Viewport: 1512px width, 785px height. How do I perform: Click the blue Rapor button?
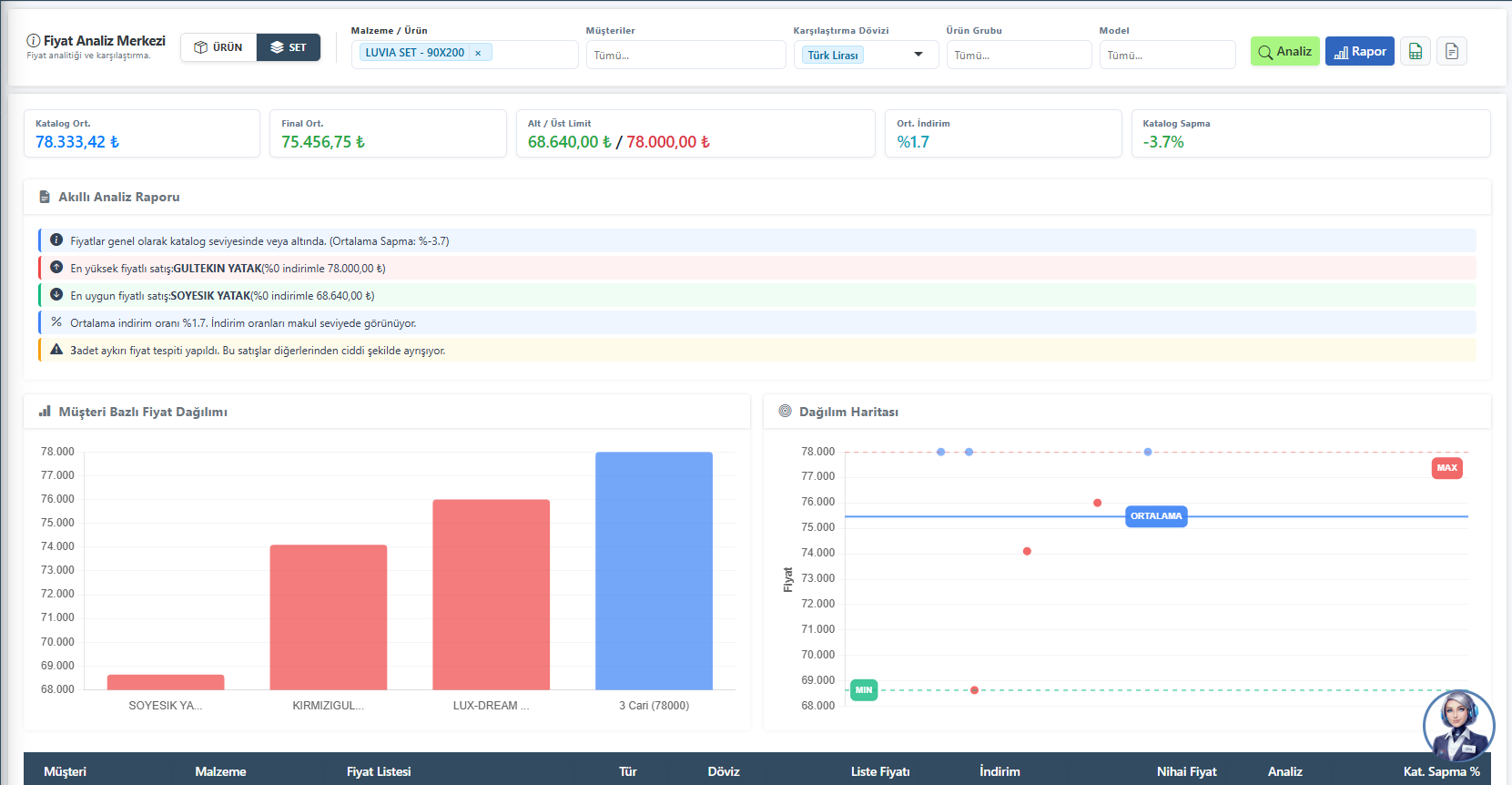pyautogui.click(x=1359, y=52)
